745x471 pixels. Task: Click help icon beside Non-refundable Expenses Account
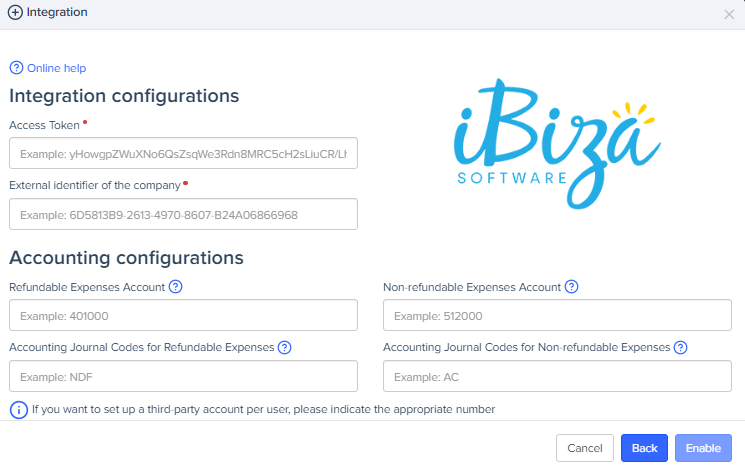click(x=571, y=287)
